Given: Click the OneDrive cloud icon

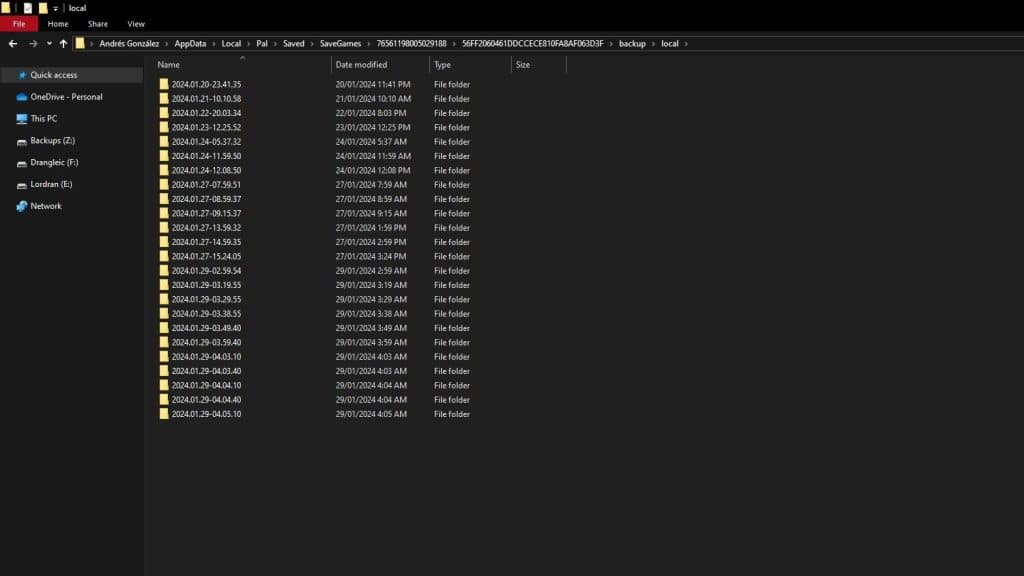Looking at the screenshot, I should pyautogui.click(x=22, y=97).
